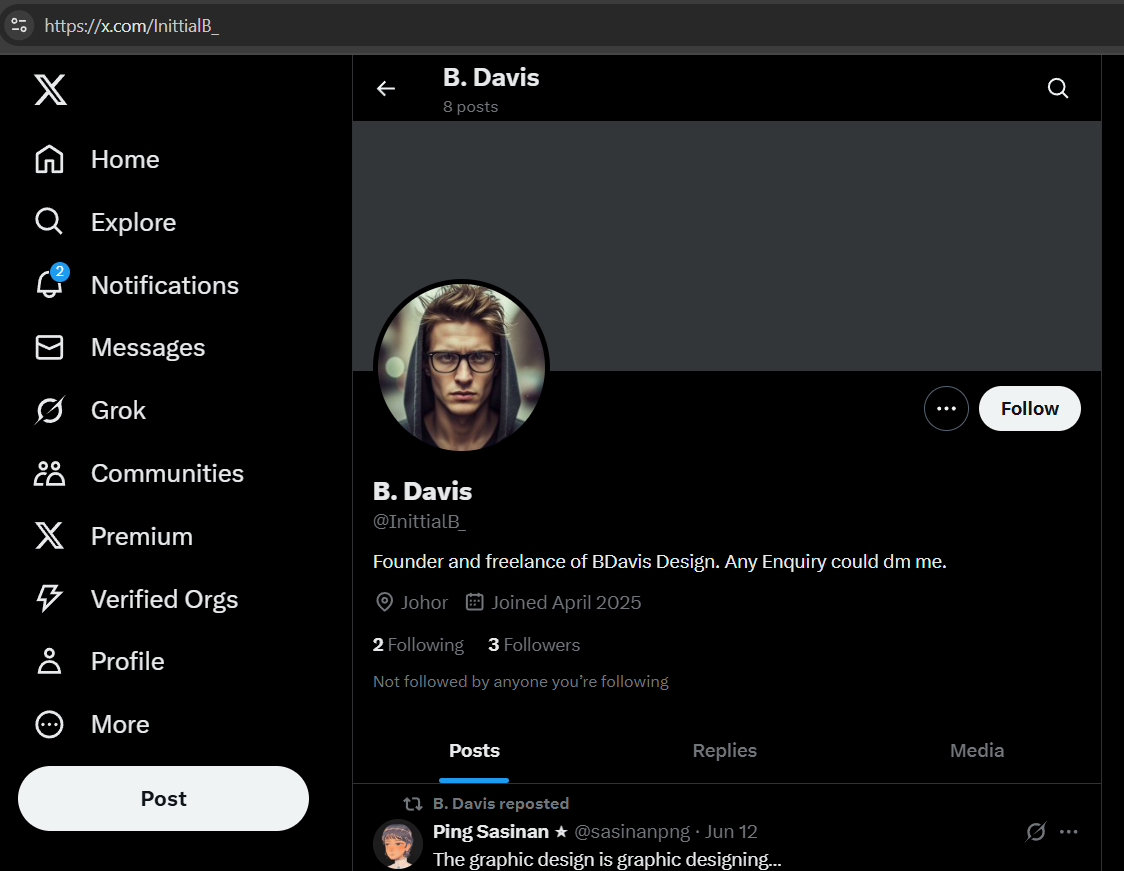Switch to the Media tab
1124x871 pixels.
pyautogui.click(x=976, y=751)
